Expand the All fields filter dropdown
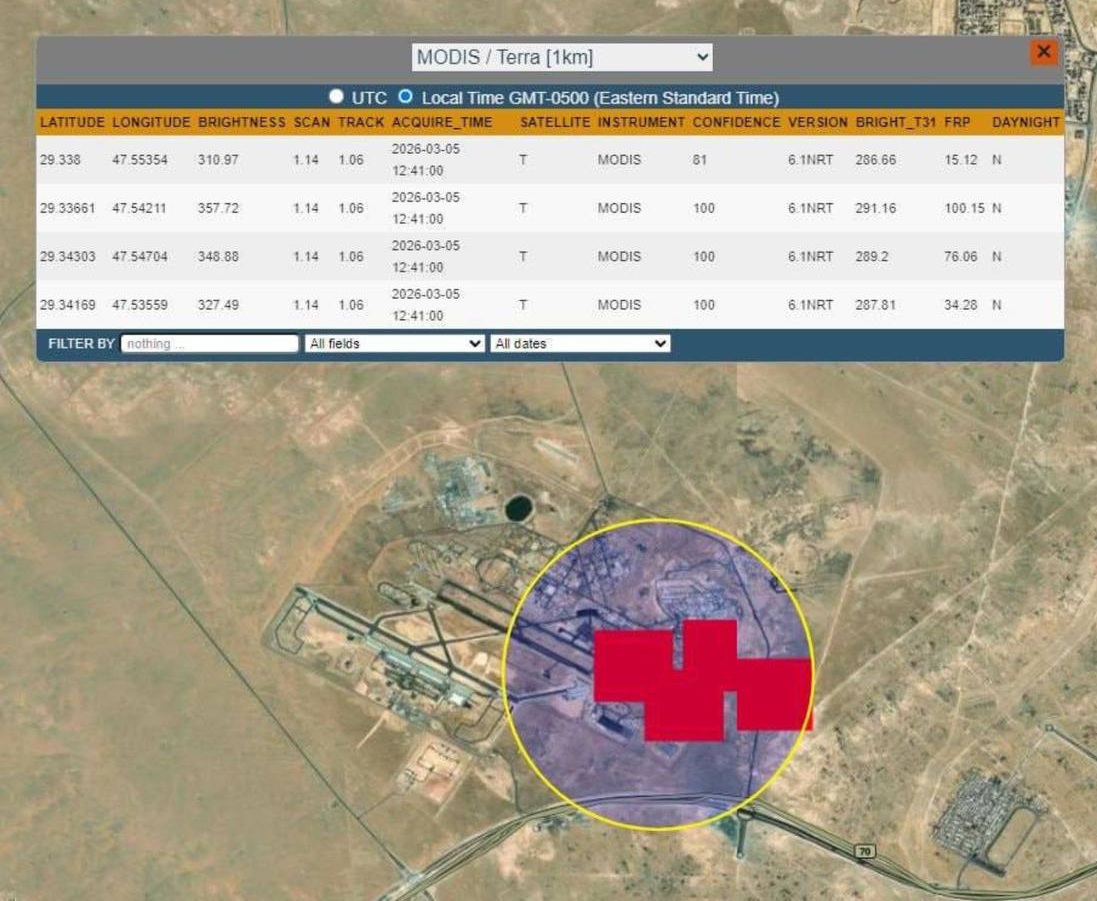Image resolution: width=1097 pixels, height=901 pixels. coord(394,343)
